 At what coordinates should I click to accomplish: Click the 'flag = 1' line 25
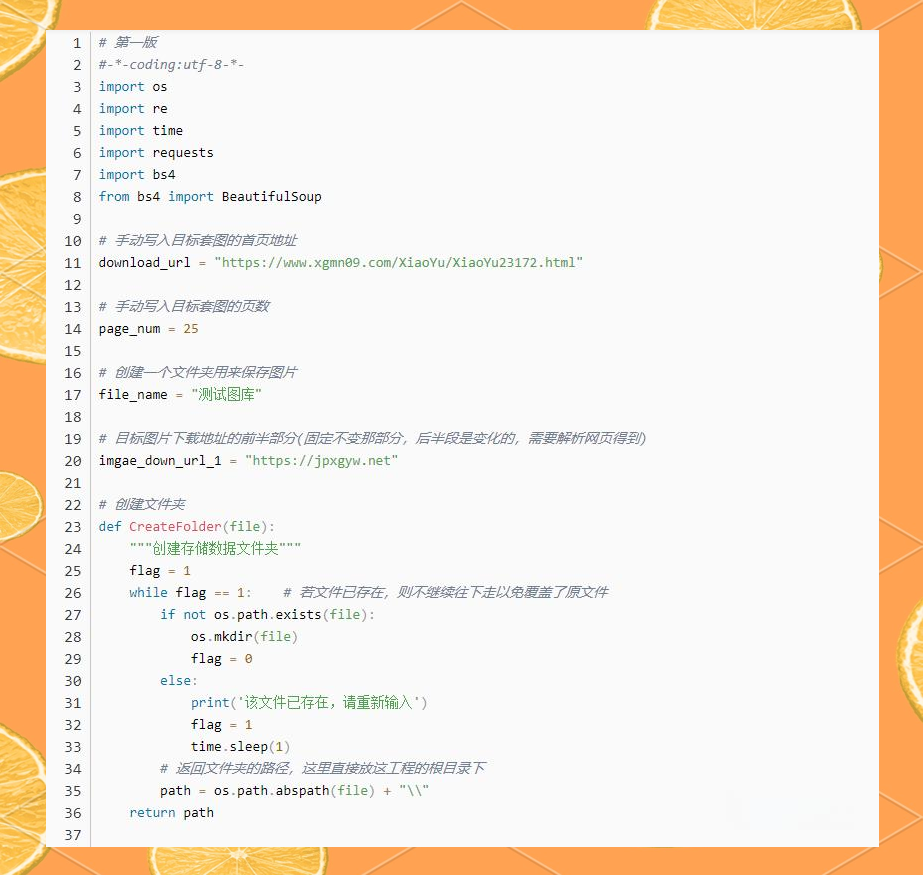point(160,571)
